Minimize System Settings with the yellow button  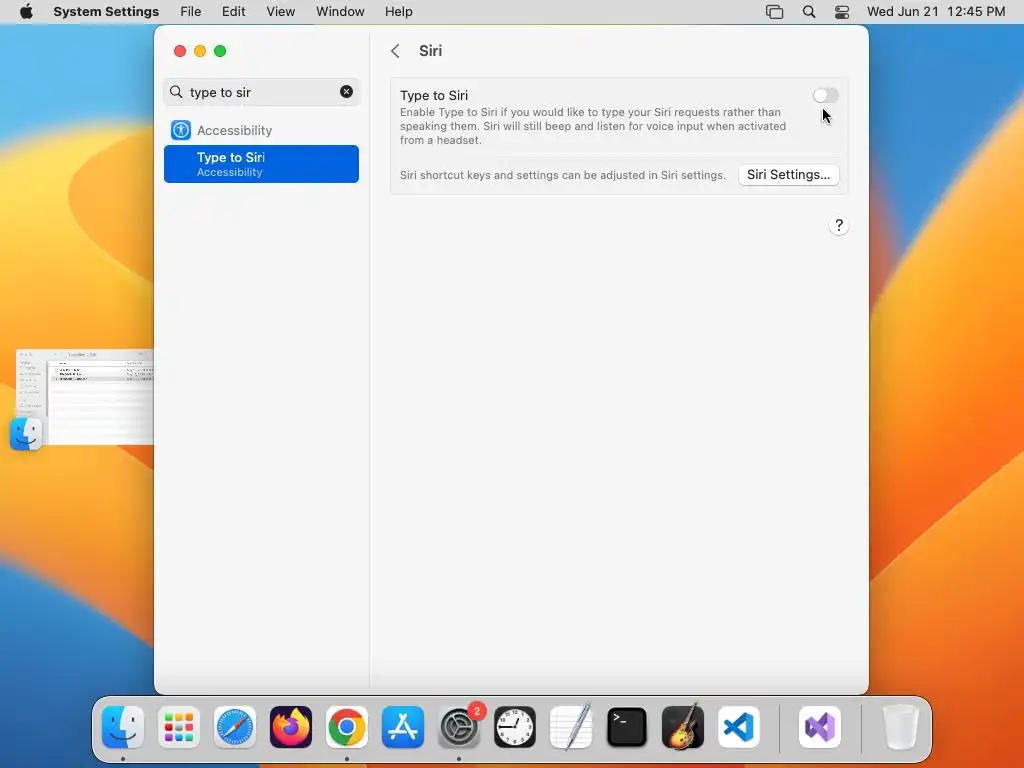200,51
